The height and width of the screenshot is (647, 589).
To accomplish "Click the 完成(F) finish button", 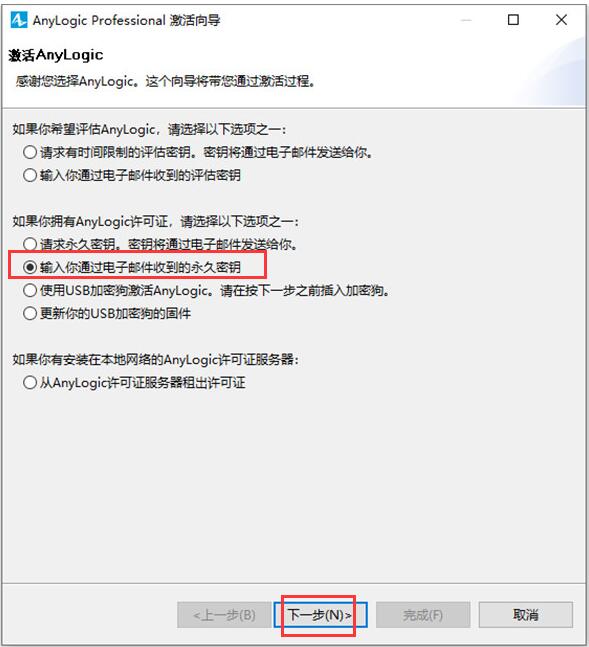I will pyautogui.click(x=423, y=615).
